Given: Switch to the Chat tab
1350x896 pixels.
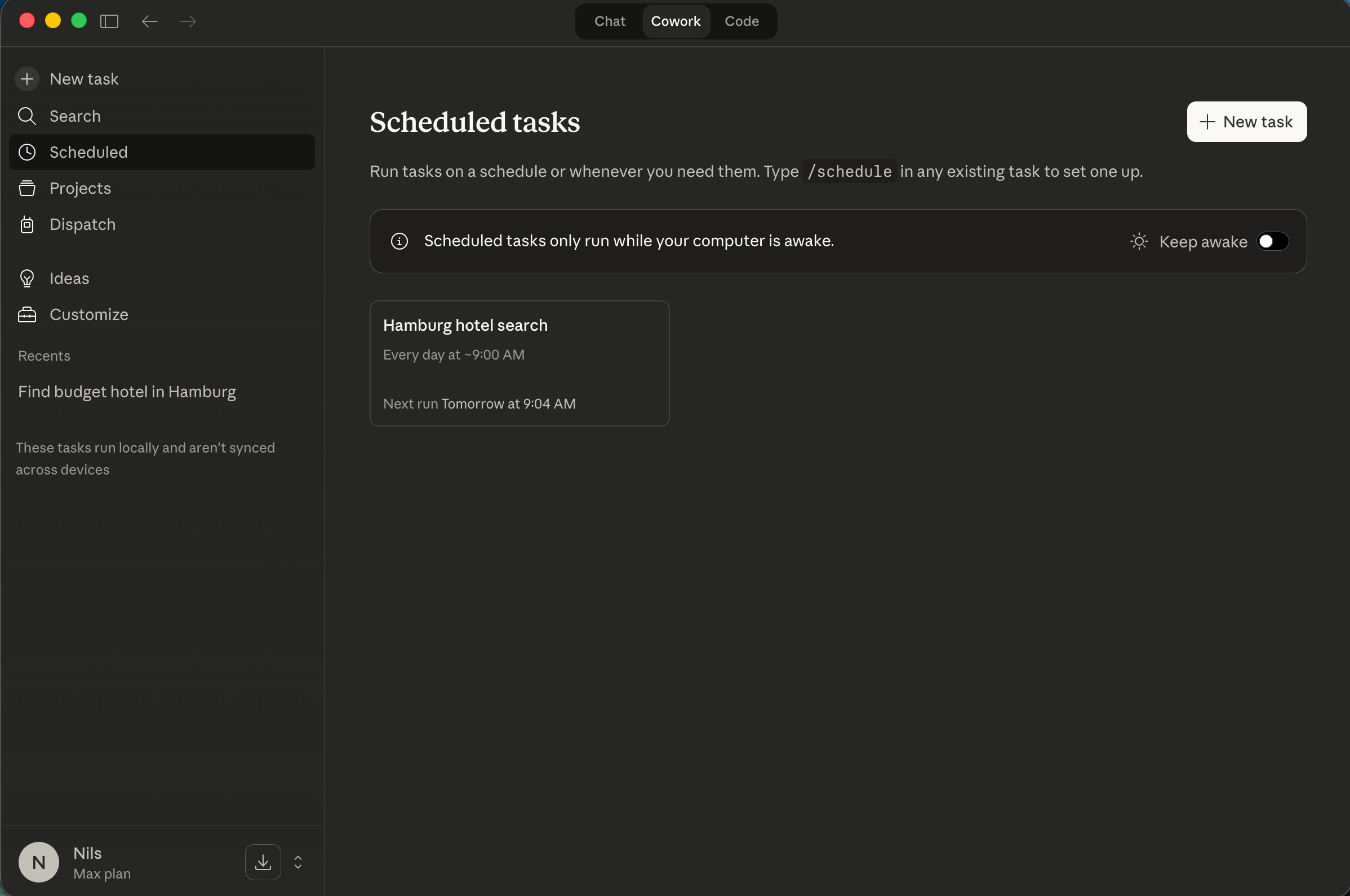Looking at the screenshot, I should 610,21.
